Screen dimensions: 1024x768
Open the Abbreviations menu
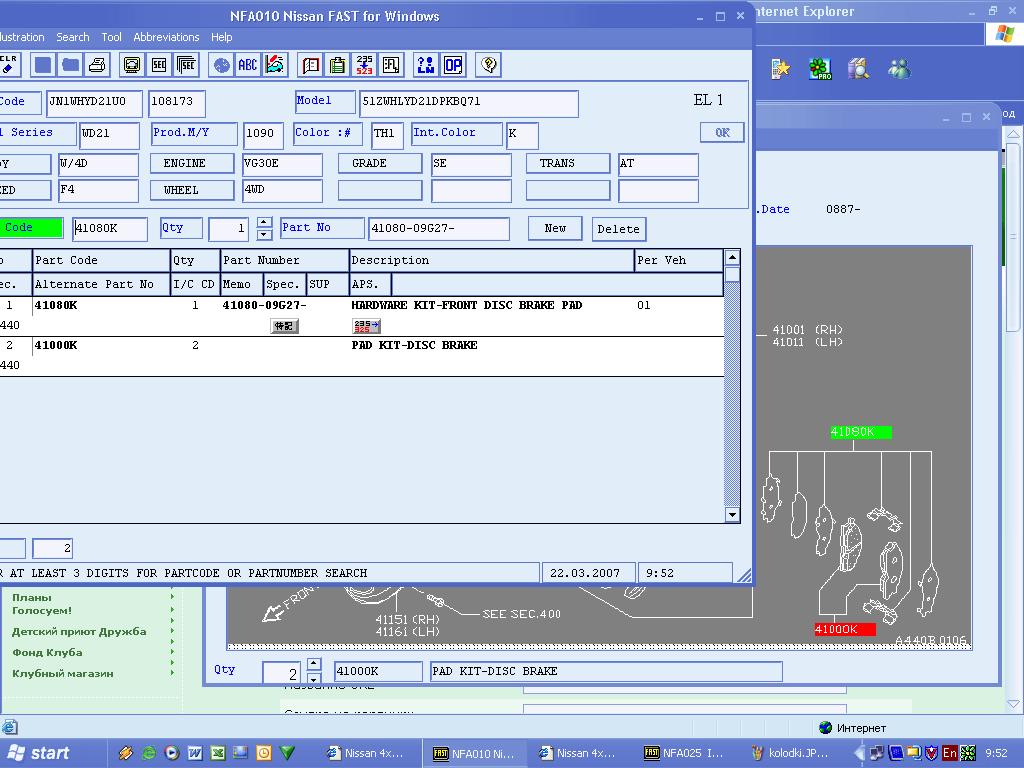[166, 37]
